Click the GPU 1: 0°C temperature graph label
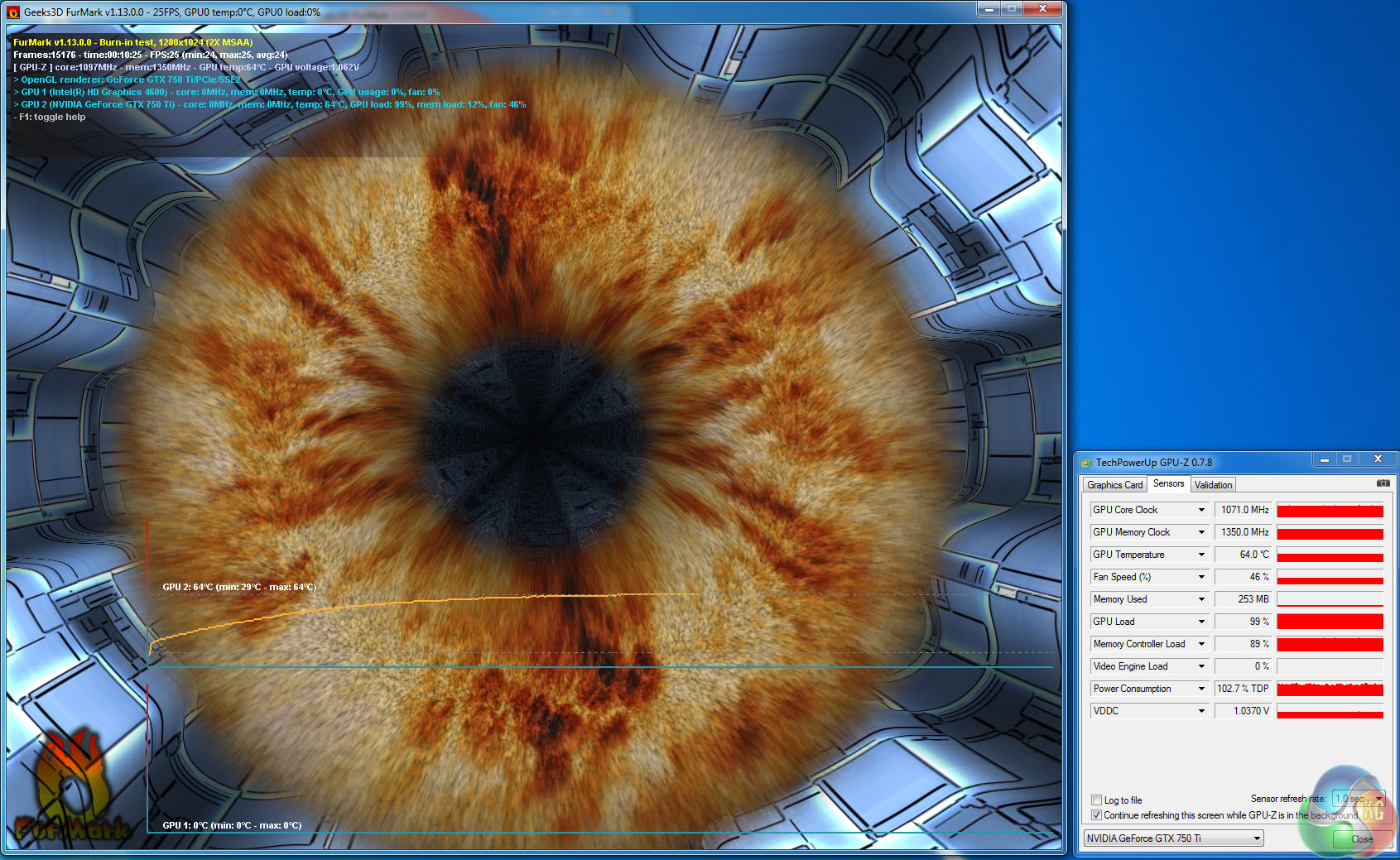This screenshot has width=1400, height=860. (232, 825)
